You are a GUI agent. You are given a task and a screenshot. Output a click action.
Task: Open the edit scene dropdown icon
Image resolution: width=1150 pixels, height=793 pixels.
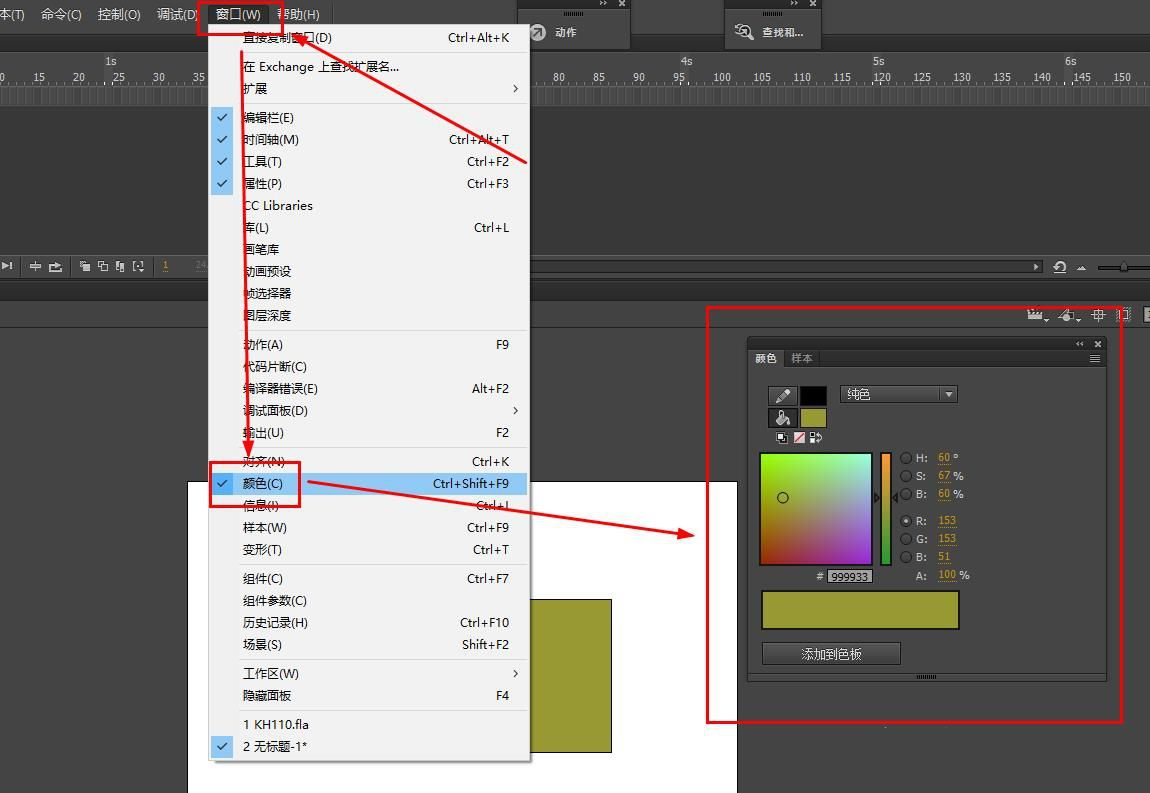point(1038,316)
